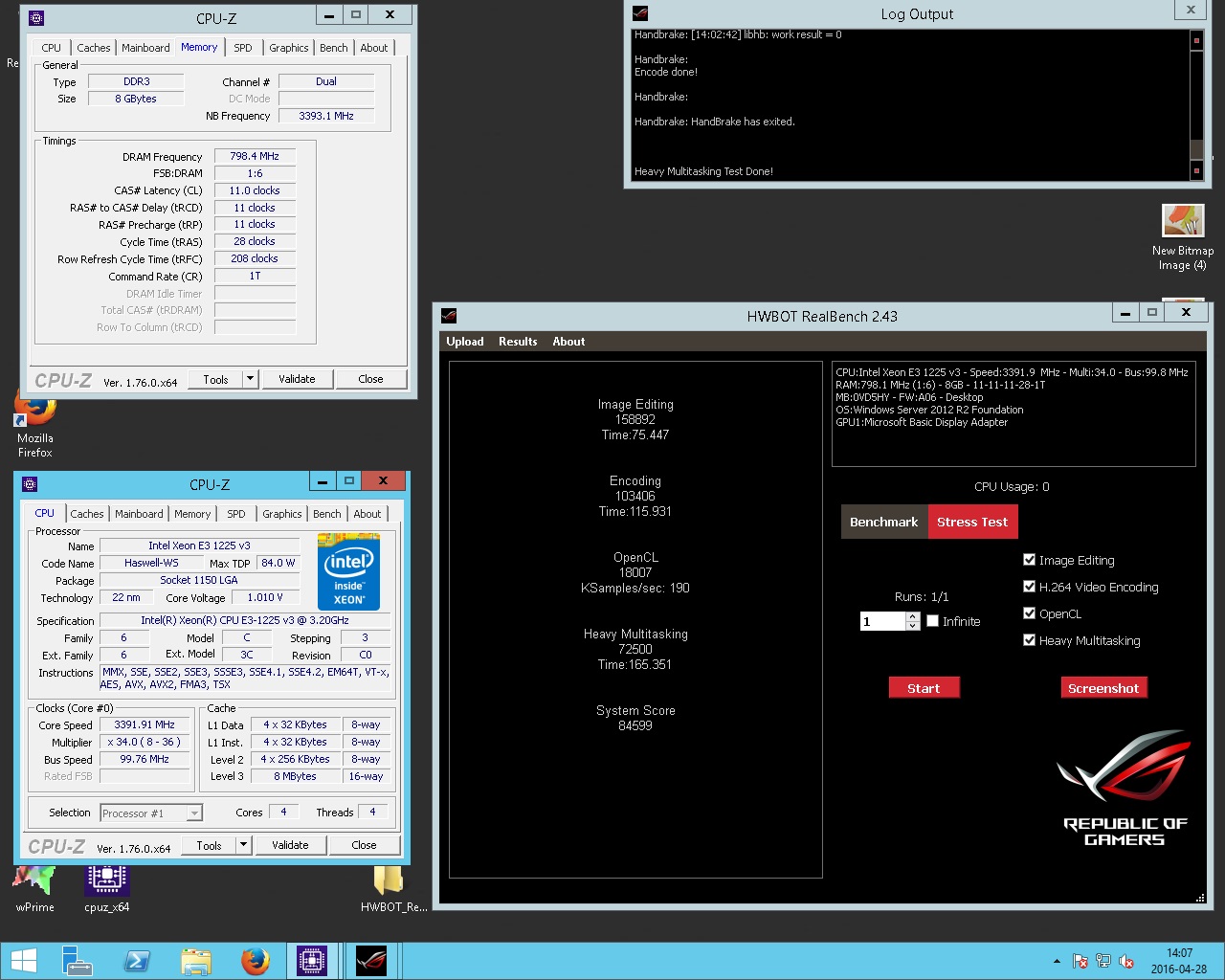Switch to RealBench ROG taskbar icon
Screen dimensions: 1225x980
pos(371,961)
